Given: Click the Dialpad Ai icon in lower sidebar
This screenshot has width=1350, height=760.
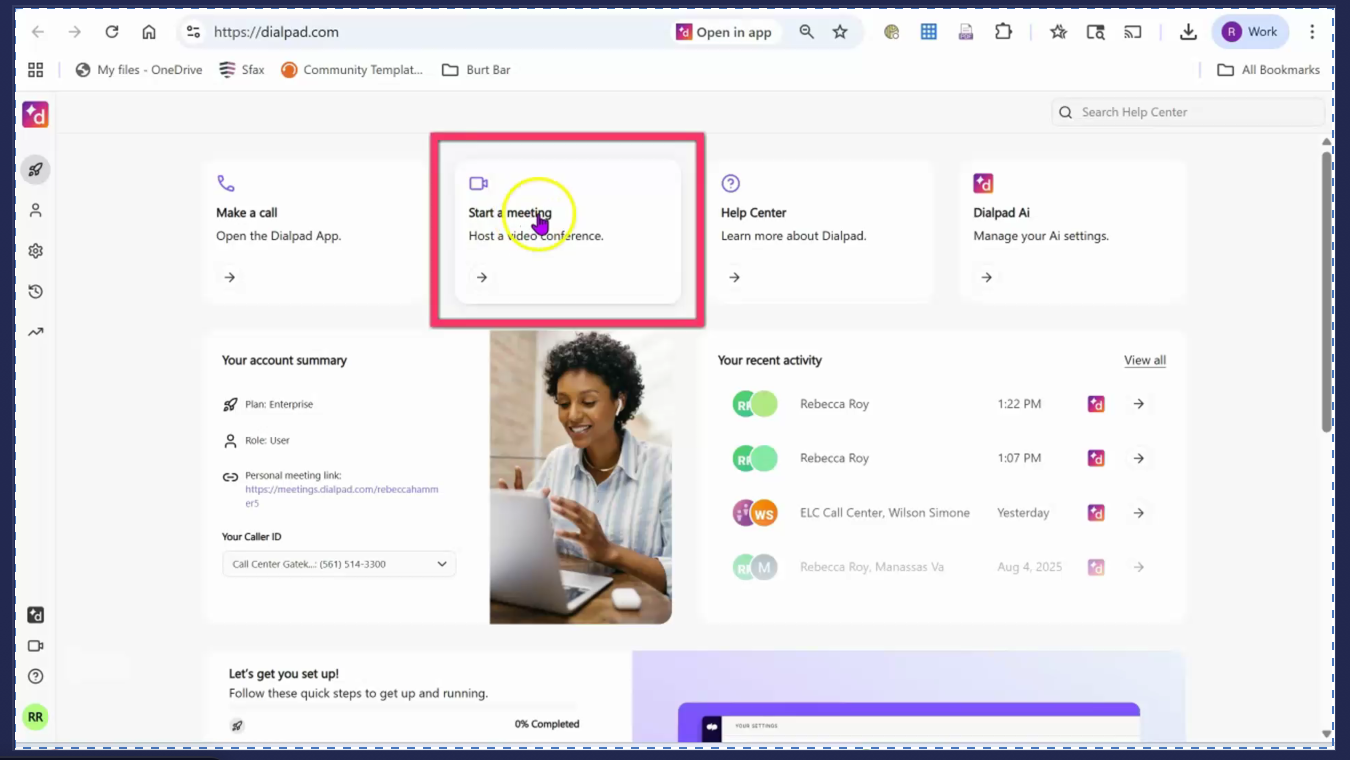Looking at the screenshot, I should coord(36,615).
